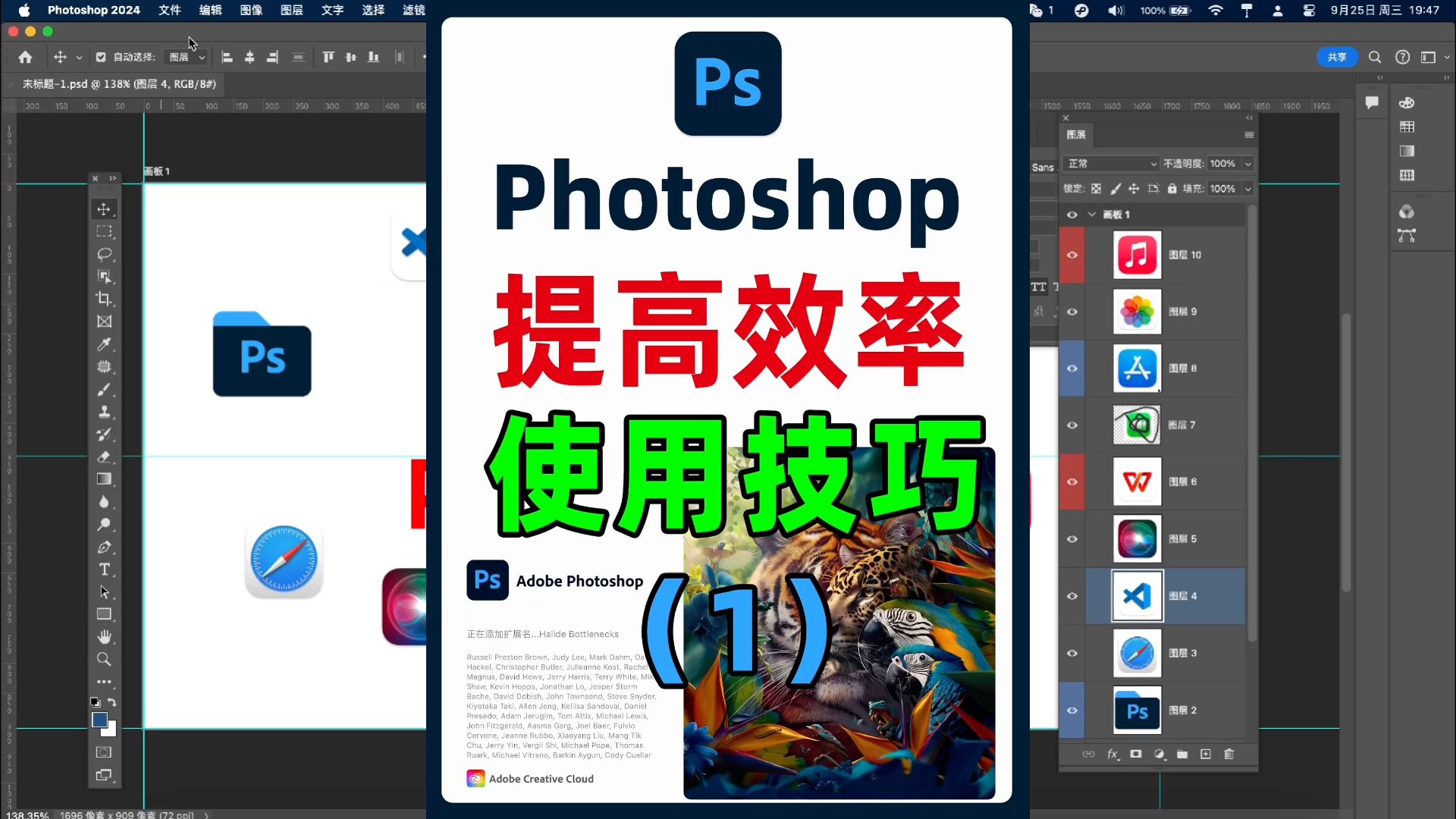Select the Lasso tool
The width and height of the screenshot is (1456, 819).
(x=104, y=254)
